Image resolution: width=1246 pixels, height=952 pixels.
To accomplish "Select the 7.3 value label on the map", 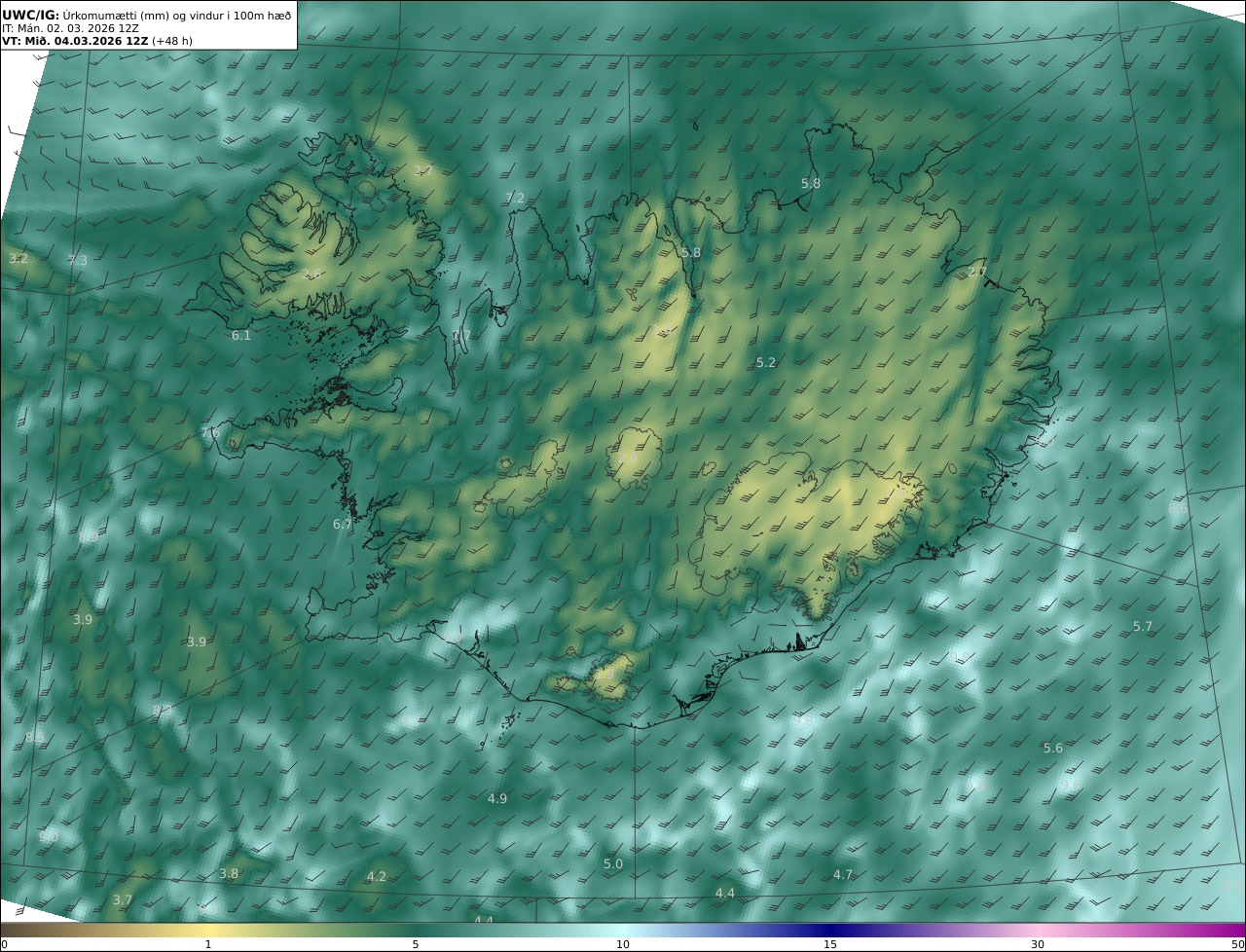I will click(78, 260).
